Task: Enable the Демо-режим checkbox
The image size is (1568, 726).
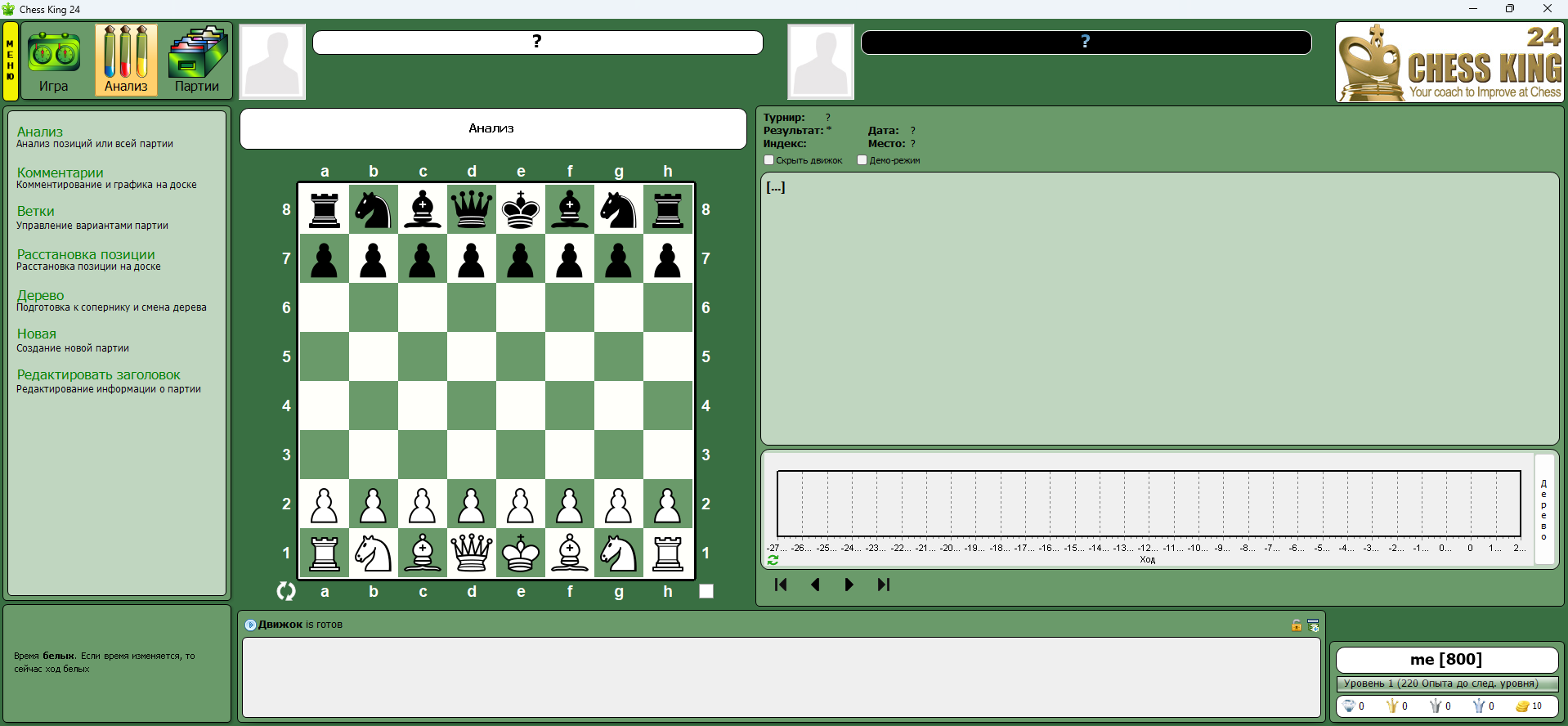Action: click(x=862, y=160)
